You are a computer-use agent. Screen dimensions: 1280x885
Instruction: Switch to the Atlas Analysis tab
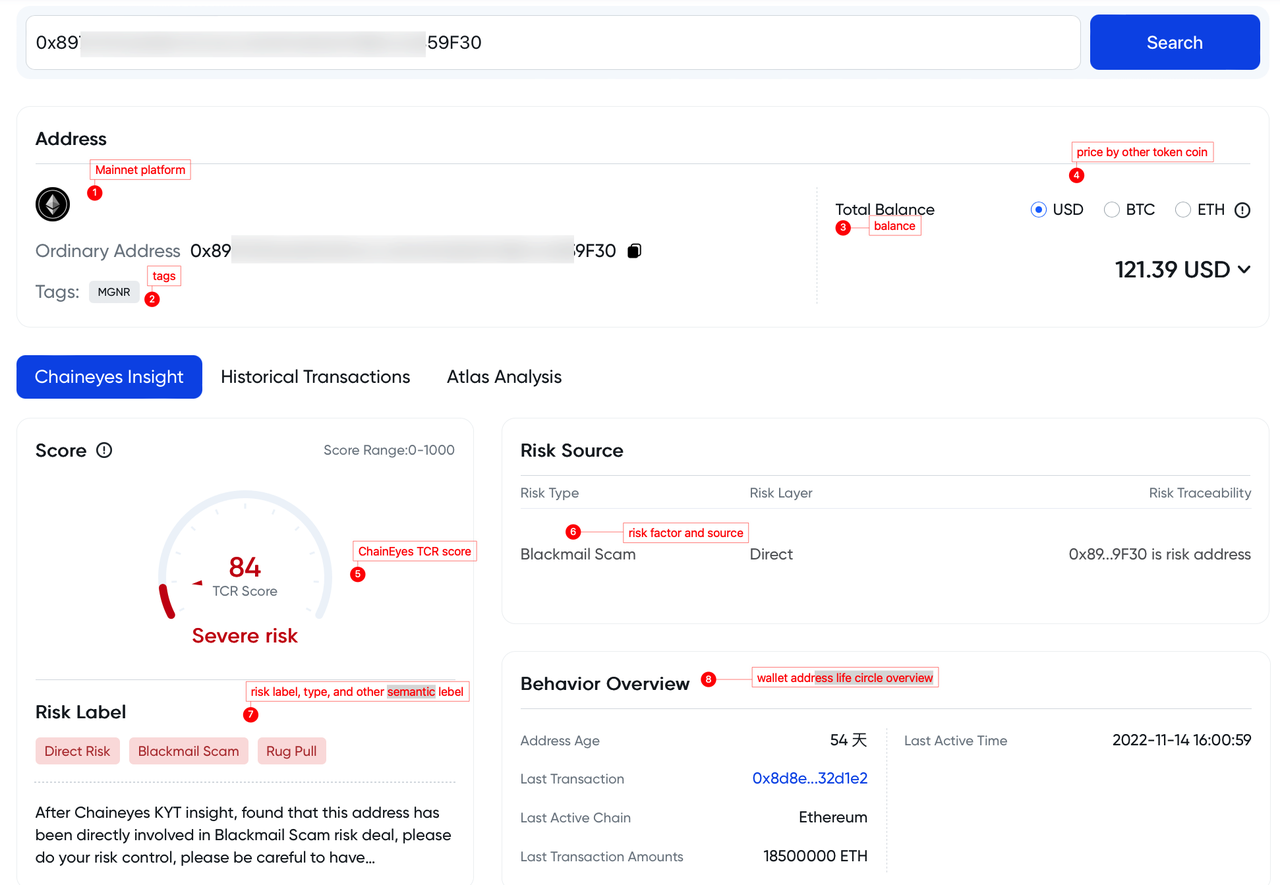coord(504,377)
